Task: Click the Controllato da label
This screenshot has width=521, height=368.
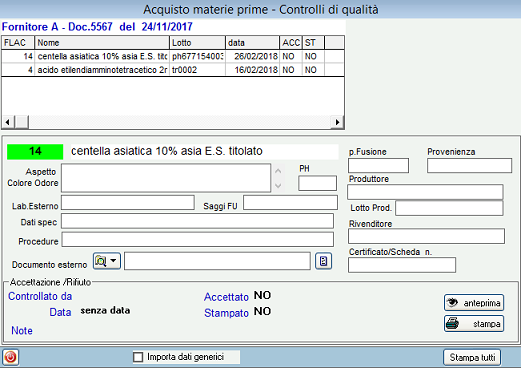Action: pos(40,296)
